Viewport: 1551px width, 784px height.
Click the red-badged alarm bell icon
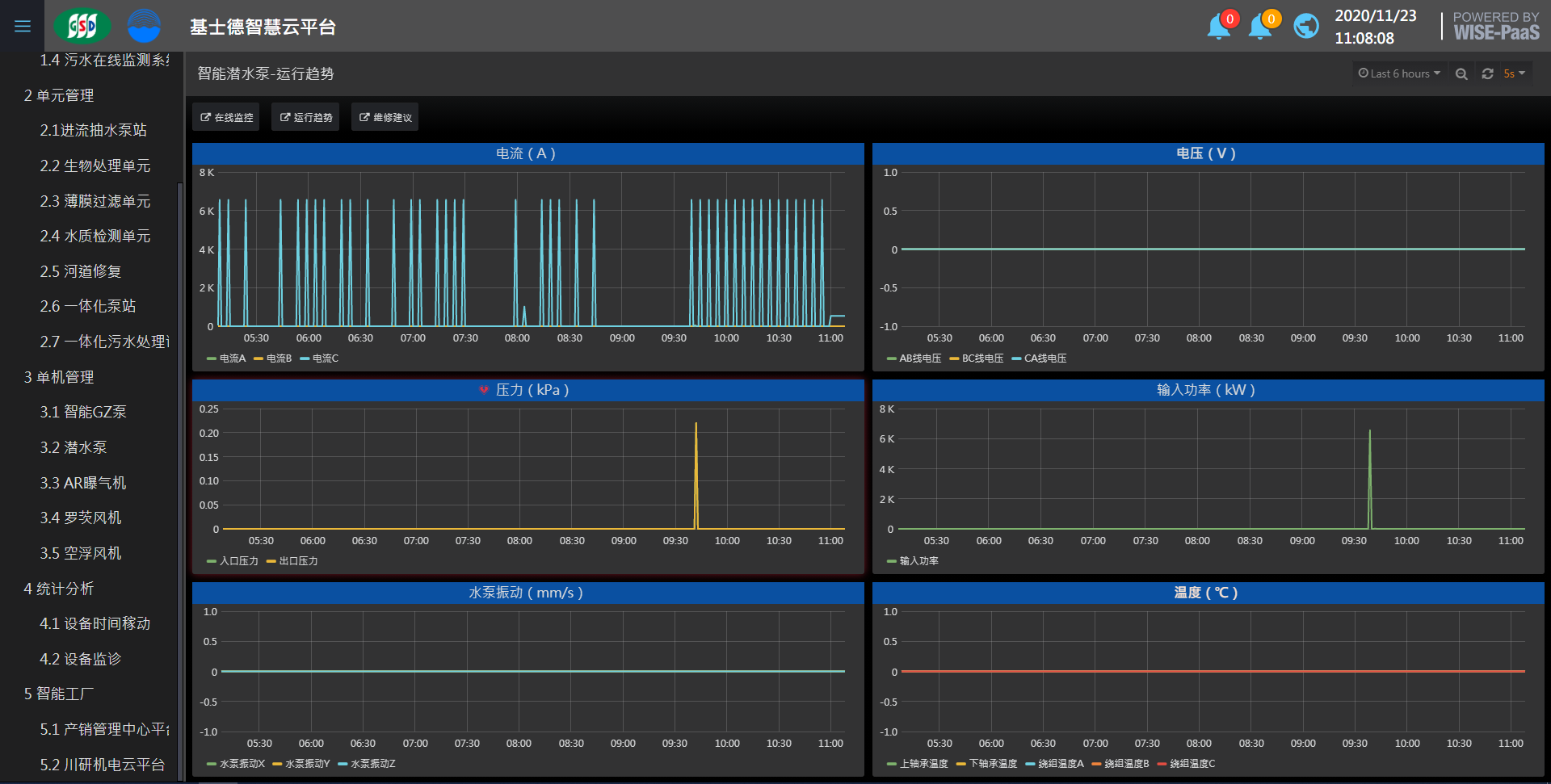click(x=1218, y=27)
